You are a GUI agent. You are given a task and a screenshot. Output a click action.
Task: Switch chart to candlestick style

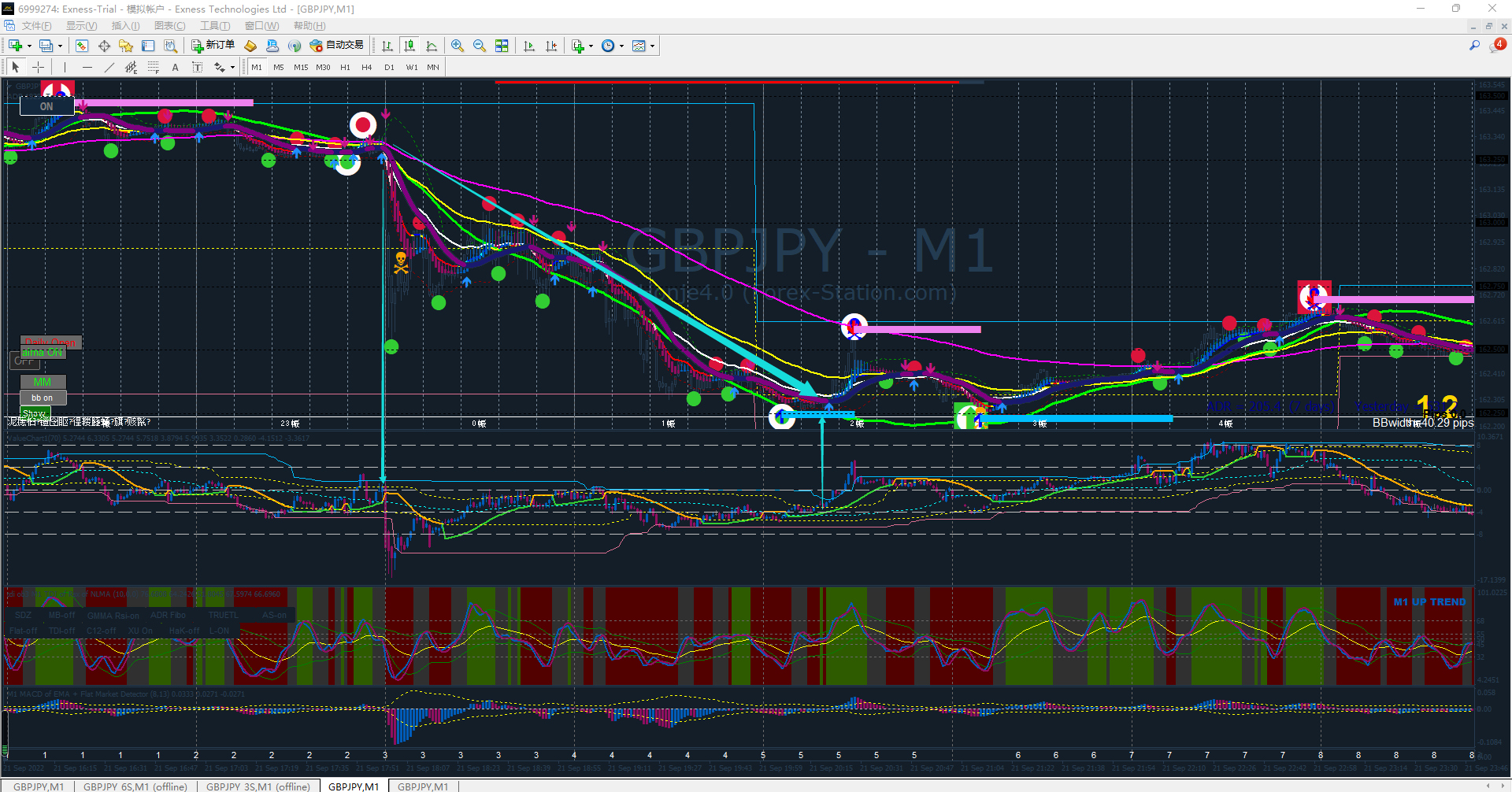tap(409, 46)
